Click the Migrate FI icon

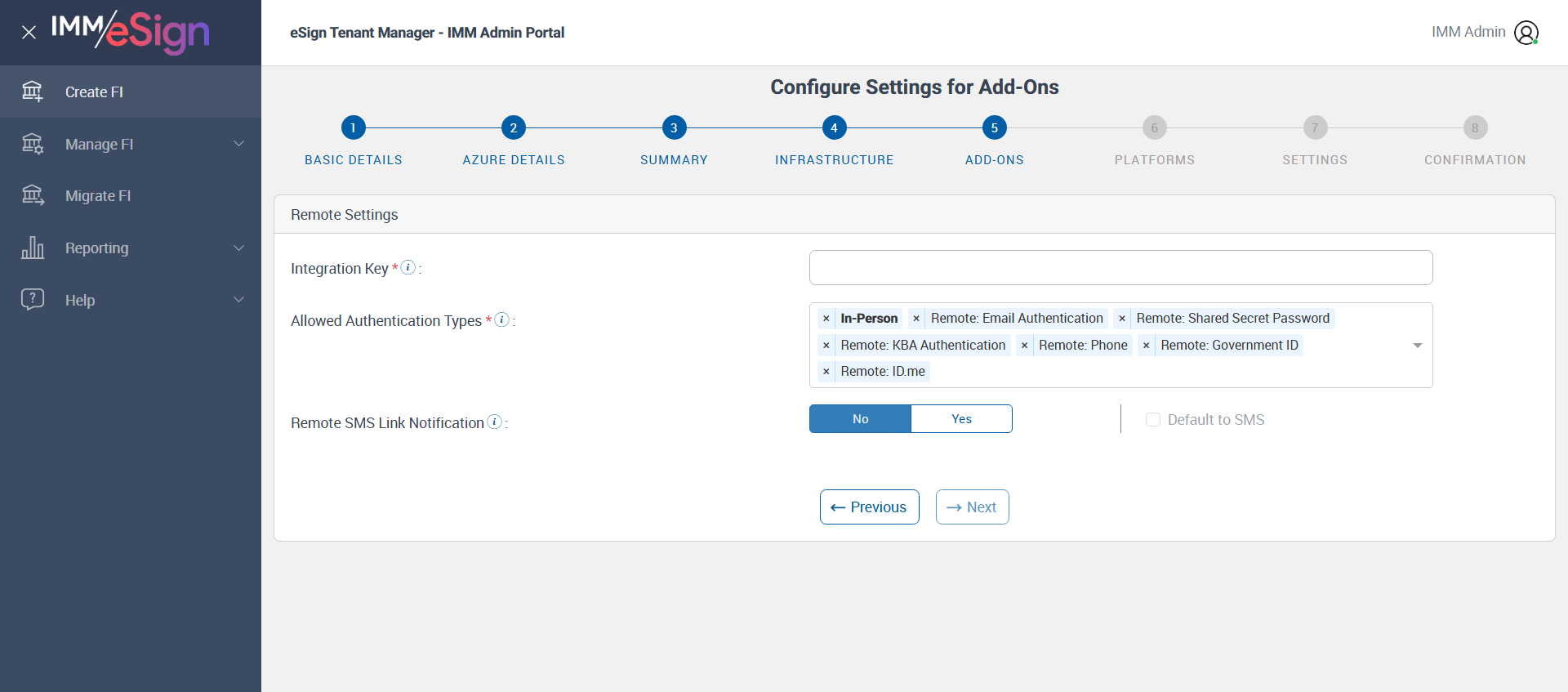click(x=33, y=195)
